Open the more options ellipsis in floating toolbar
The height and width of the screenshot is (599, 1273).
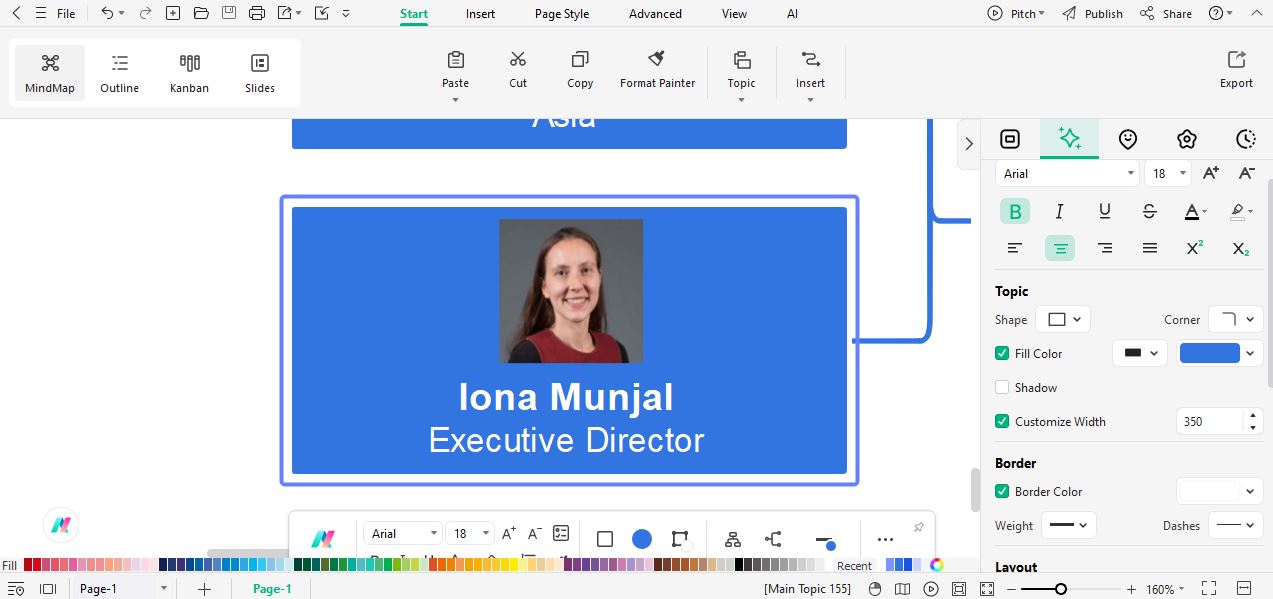tap(885, 539)
